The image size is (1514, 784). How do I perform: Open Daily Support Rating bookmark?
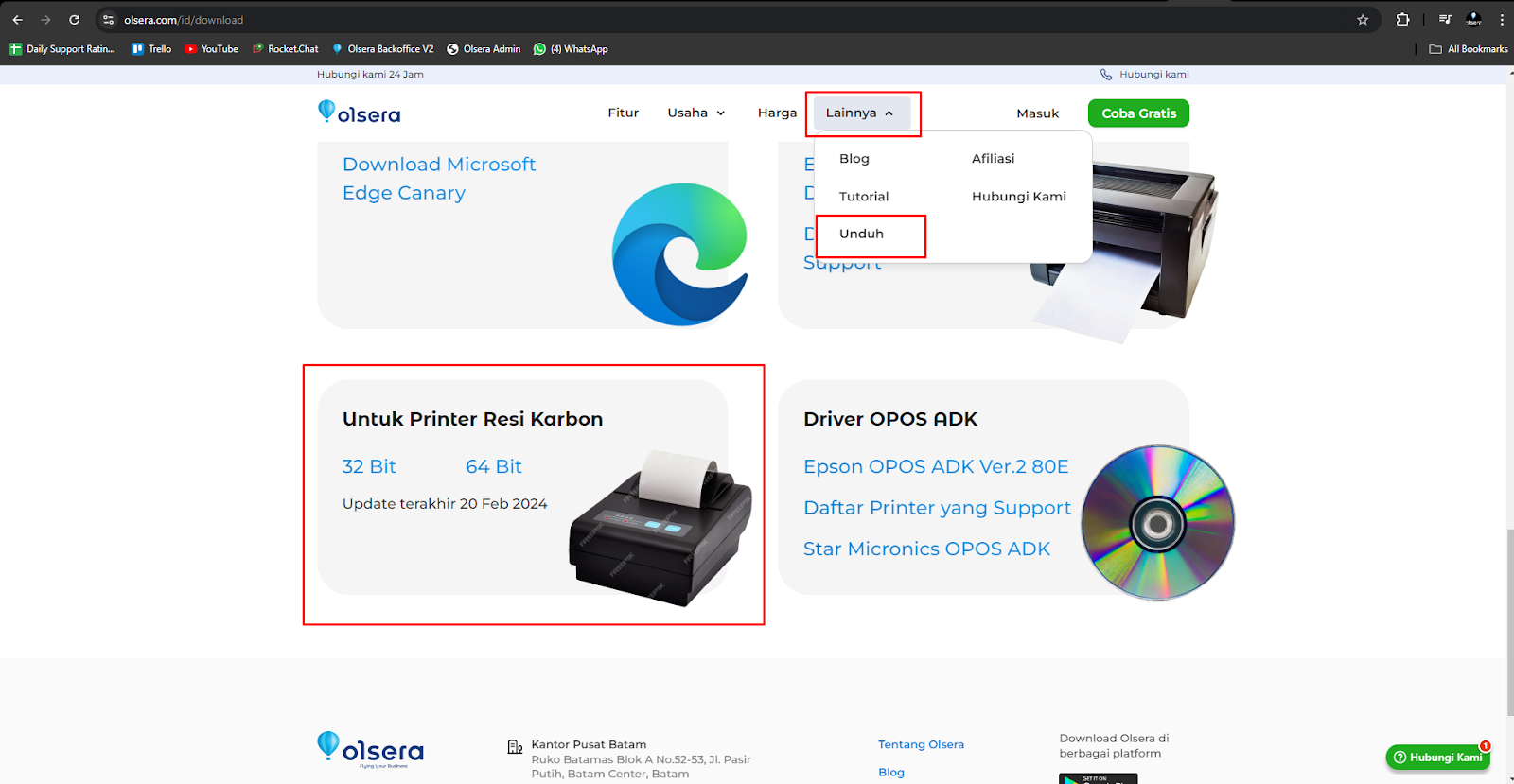62,49
